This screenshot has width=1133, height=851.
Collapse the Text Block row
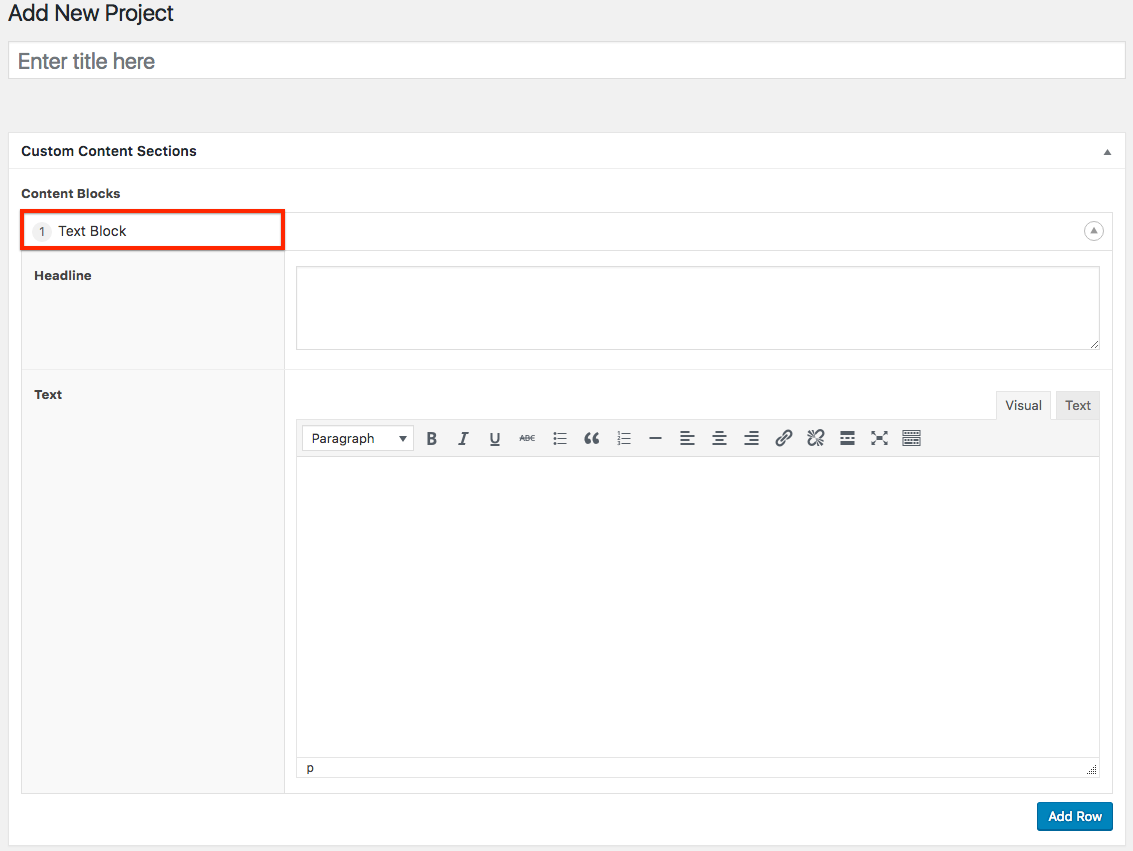(x=1094, y=231)
